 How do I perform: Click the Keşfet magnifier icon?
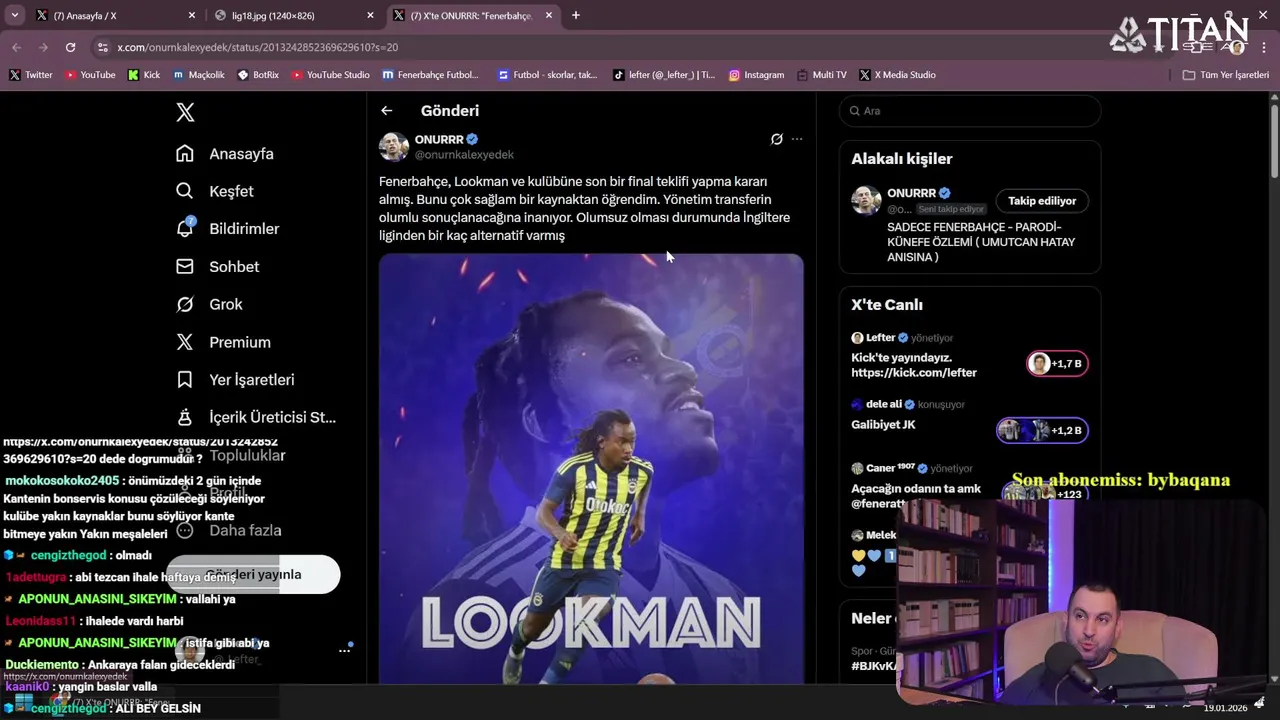185,191
